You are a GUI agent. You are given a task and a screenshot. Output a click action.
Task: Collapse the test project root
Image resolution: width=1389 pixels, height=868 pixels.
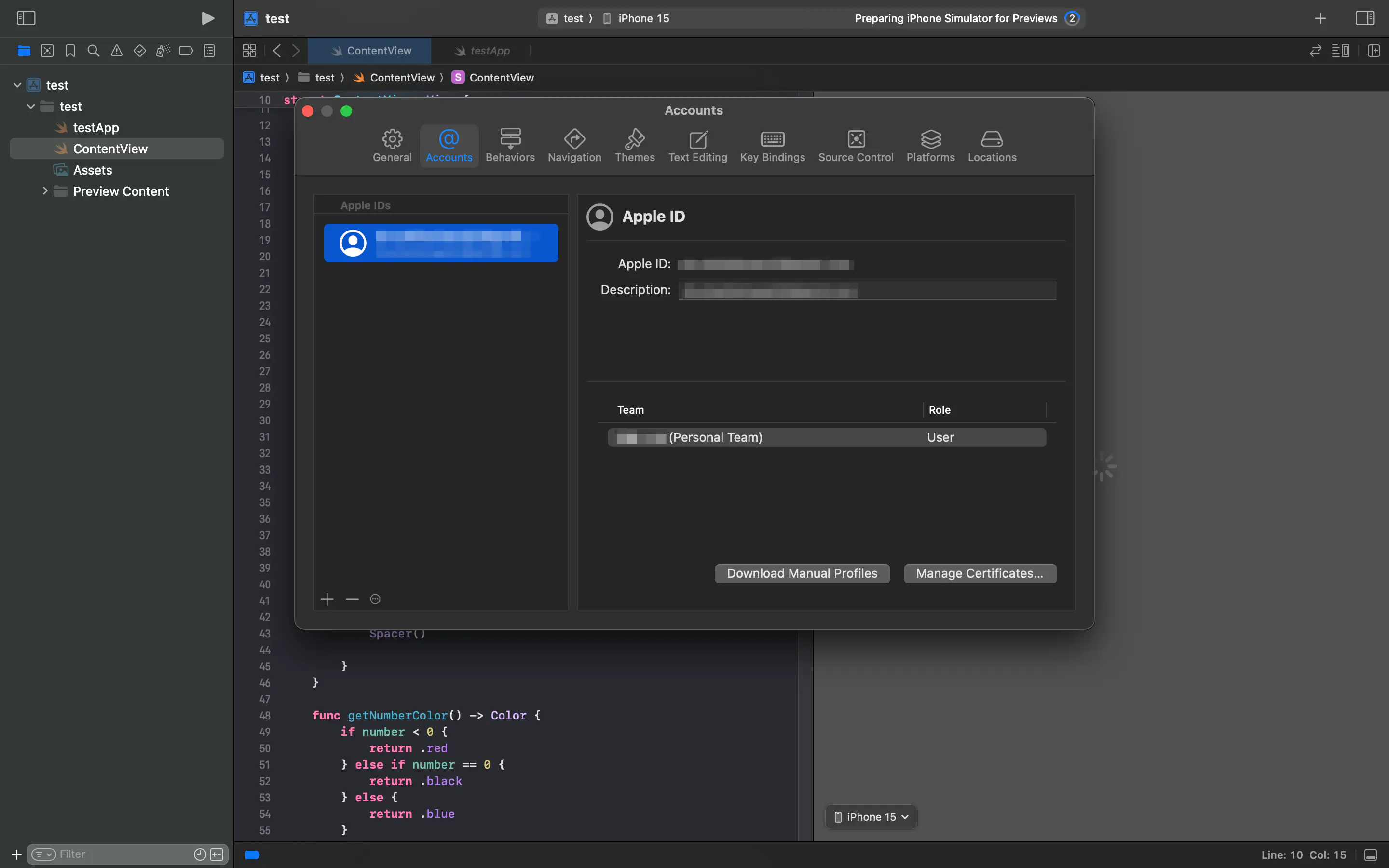(17, 85)
